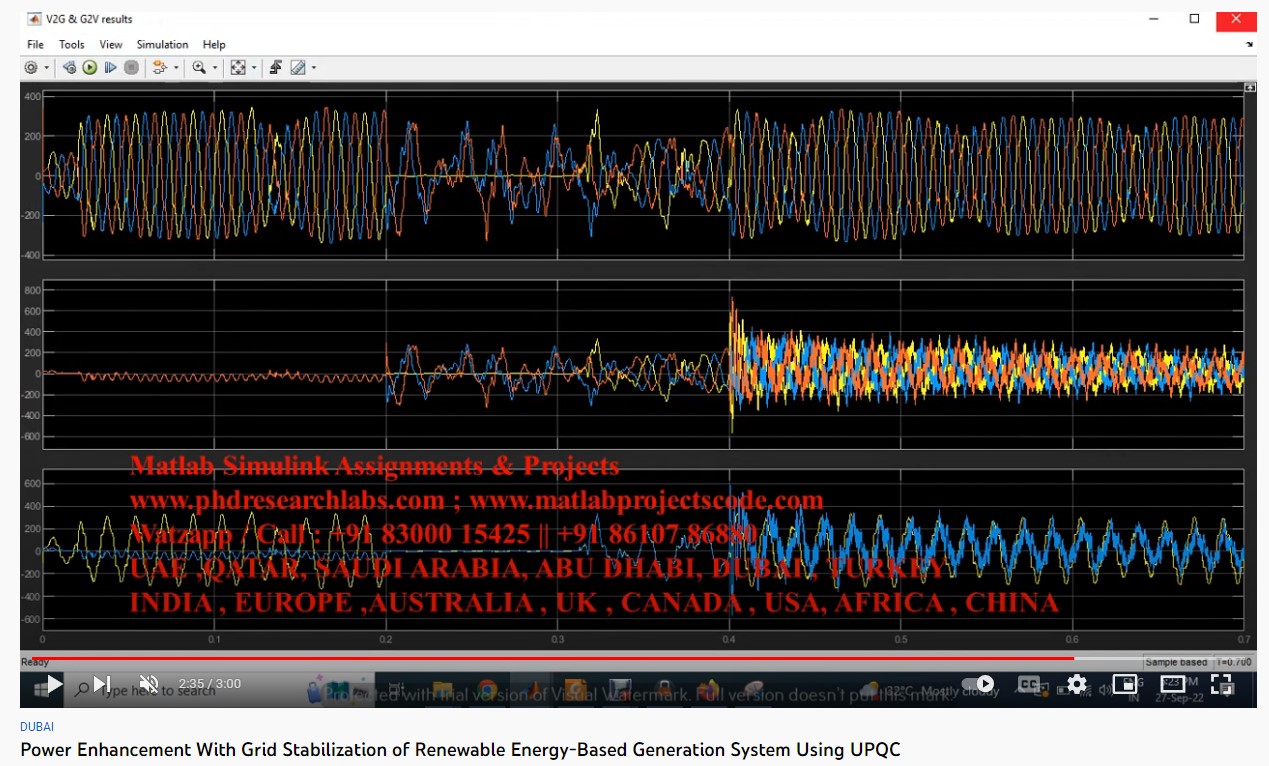Expand the Scale Axes dropdown arrow
The height and width of the screenshot is (766, 1269).
click(254, 68)
